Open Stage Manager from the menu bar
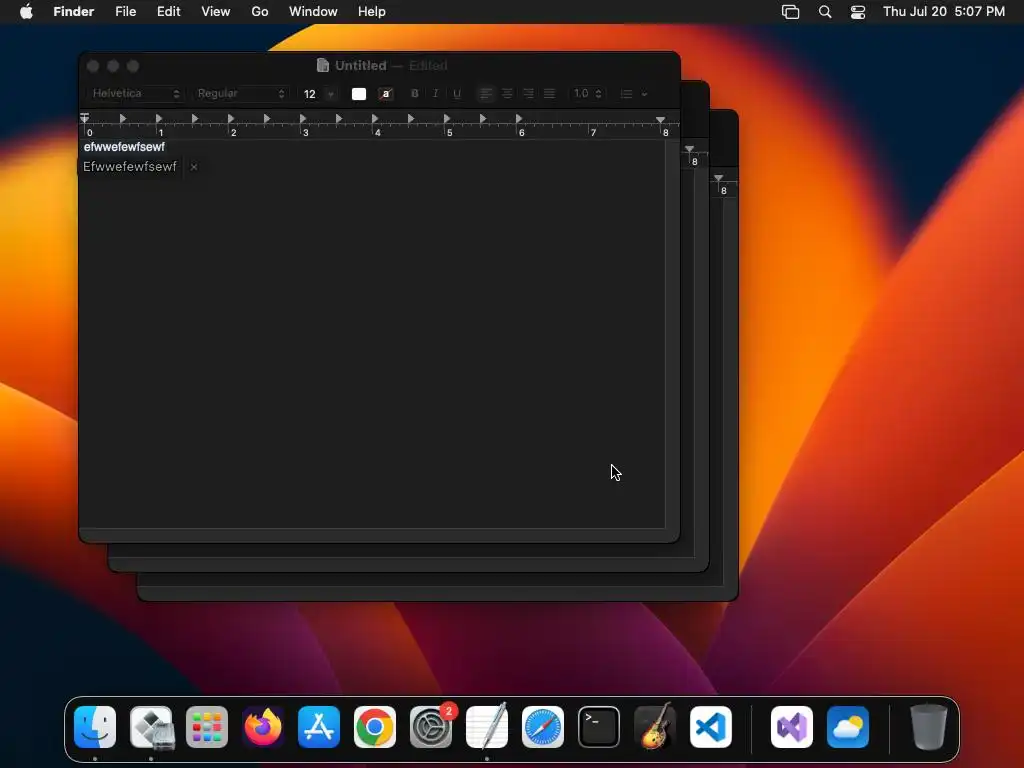Image resolution: width=1024 pixels, height=768 pixels. click(x=790, y=12)
